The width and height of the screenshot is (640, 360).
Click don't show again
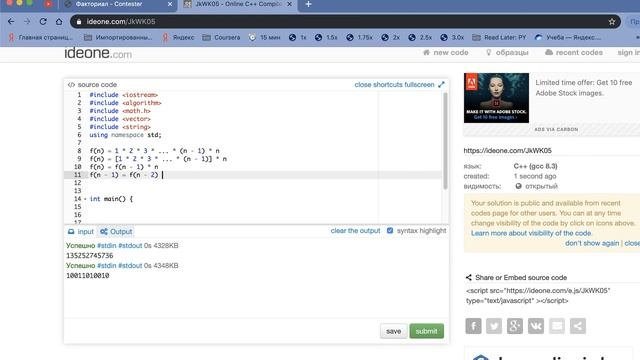(592, 243)
